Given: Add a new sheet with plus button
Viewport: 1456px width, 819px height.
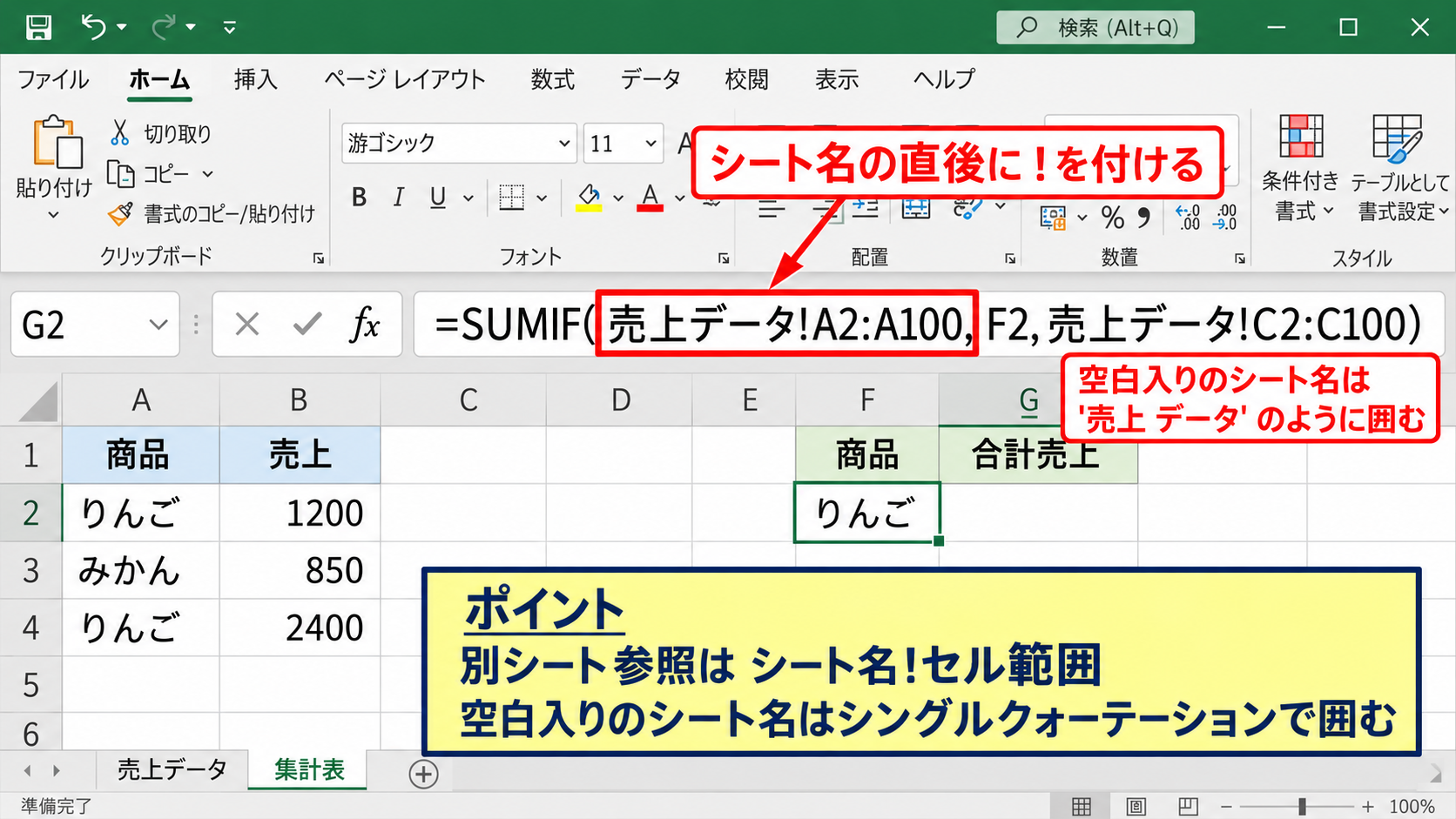Looking at the screenshot, I should tap(423, 774).
